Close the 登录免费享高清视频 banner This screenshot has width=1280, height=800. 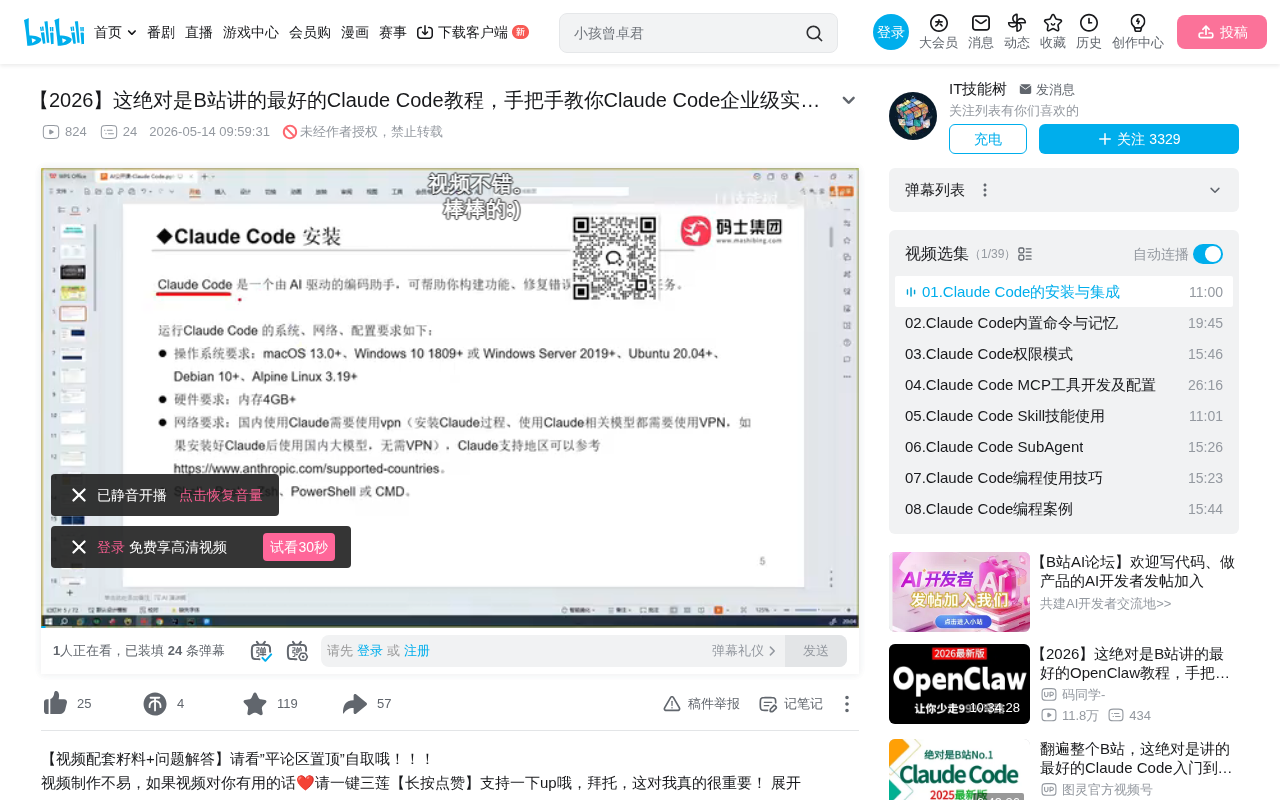pos(79,547)
